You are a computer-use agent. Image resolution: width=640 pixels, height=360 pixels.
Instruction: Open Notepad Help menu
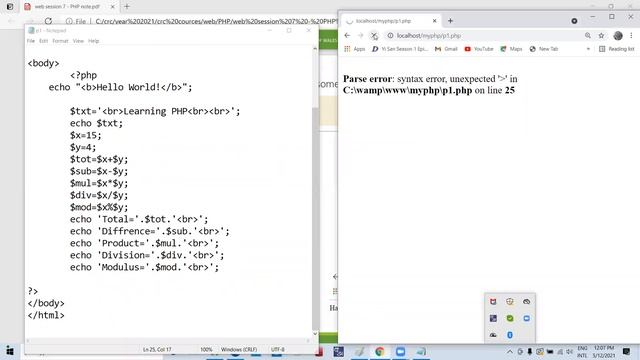(x=93, y=41)
